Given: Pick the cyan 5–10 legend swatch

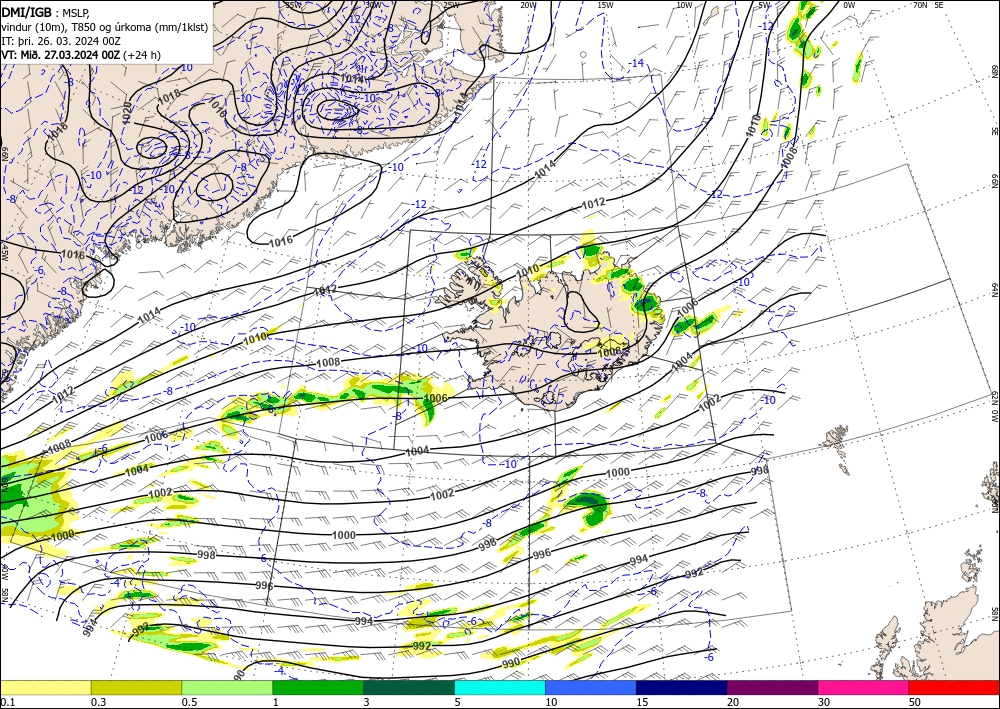Looking at the screenshot, I should 500,687.
